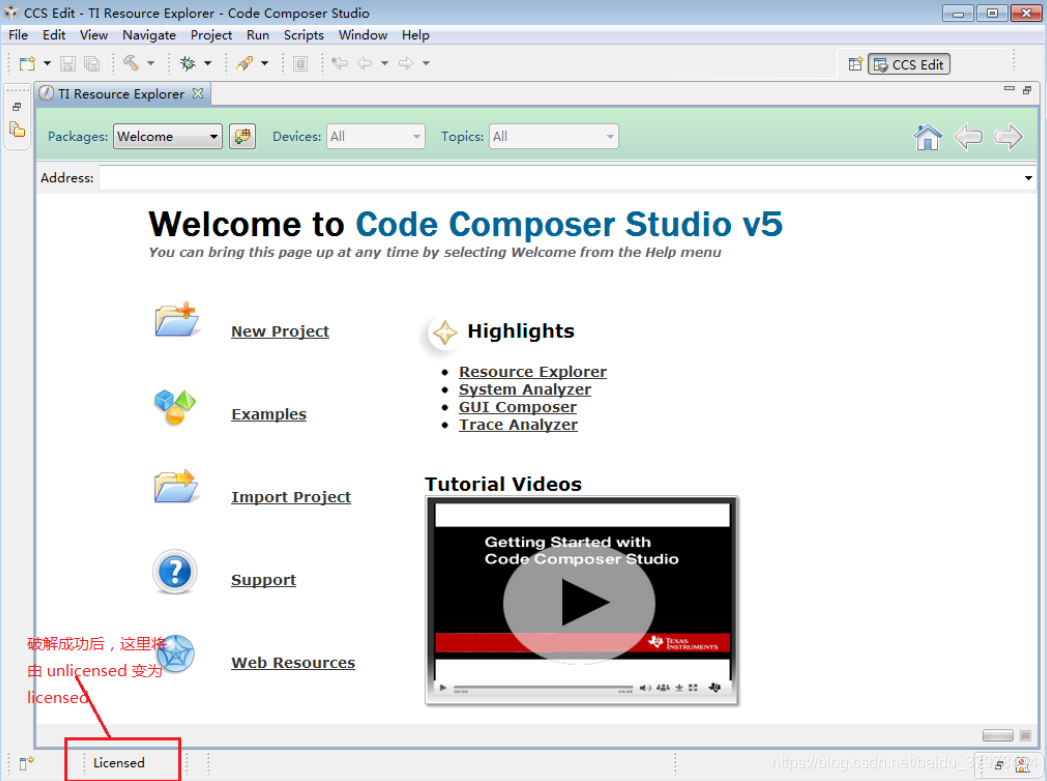Click the Home icon in Resource Explorer
Screen dimensions: 1047x781
927,137
